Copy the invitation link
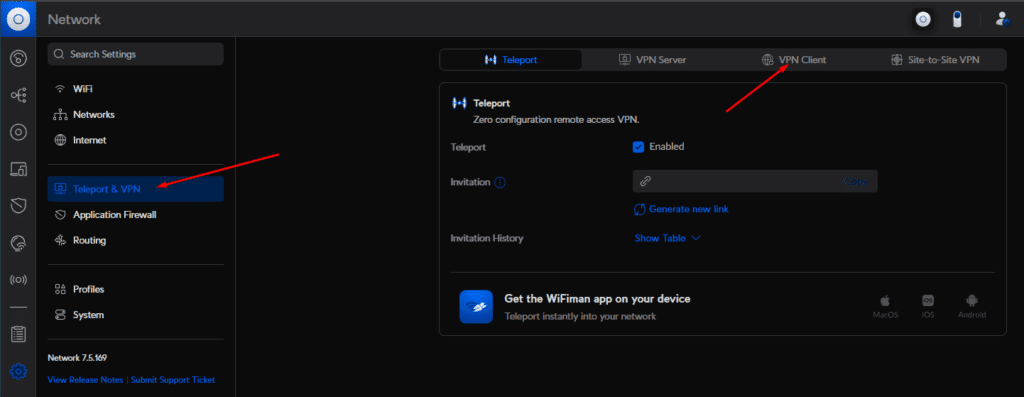The height and width of the screenshot is (397, 1024). point(855,182)
